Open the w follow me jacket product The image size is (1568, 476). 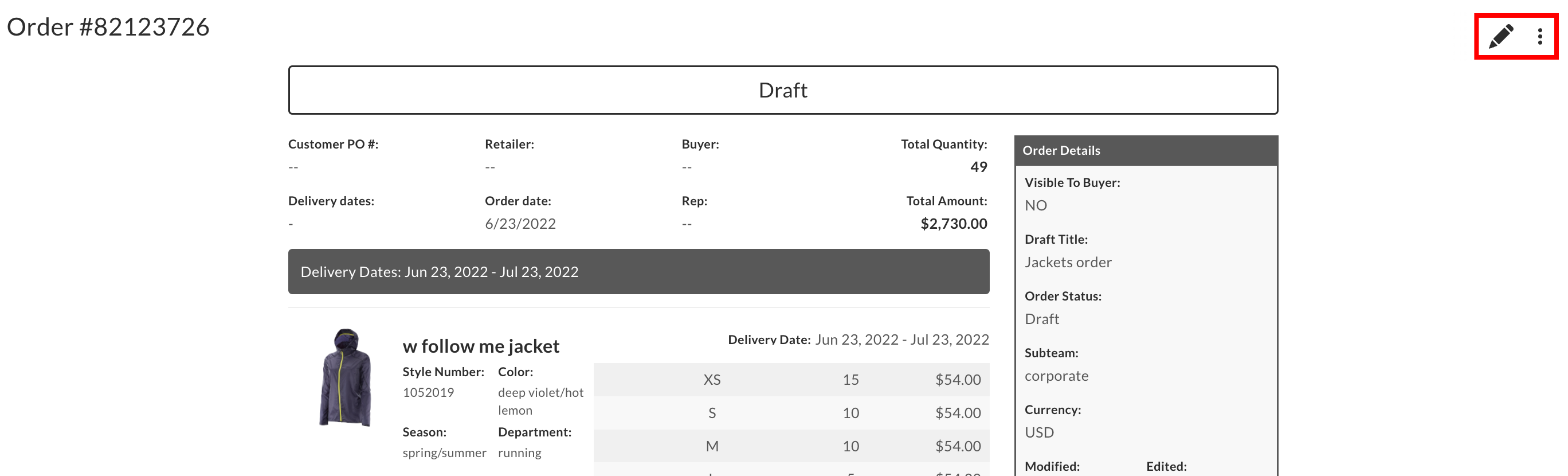coord(481,346)
